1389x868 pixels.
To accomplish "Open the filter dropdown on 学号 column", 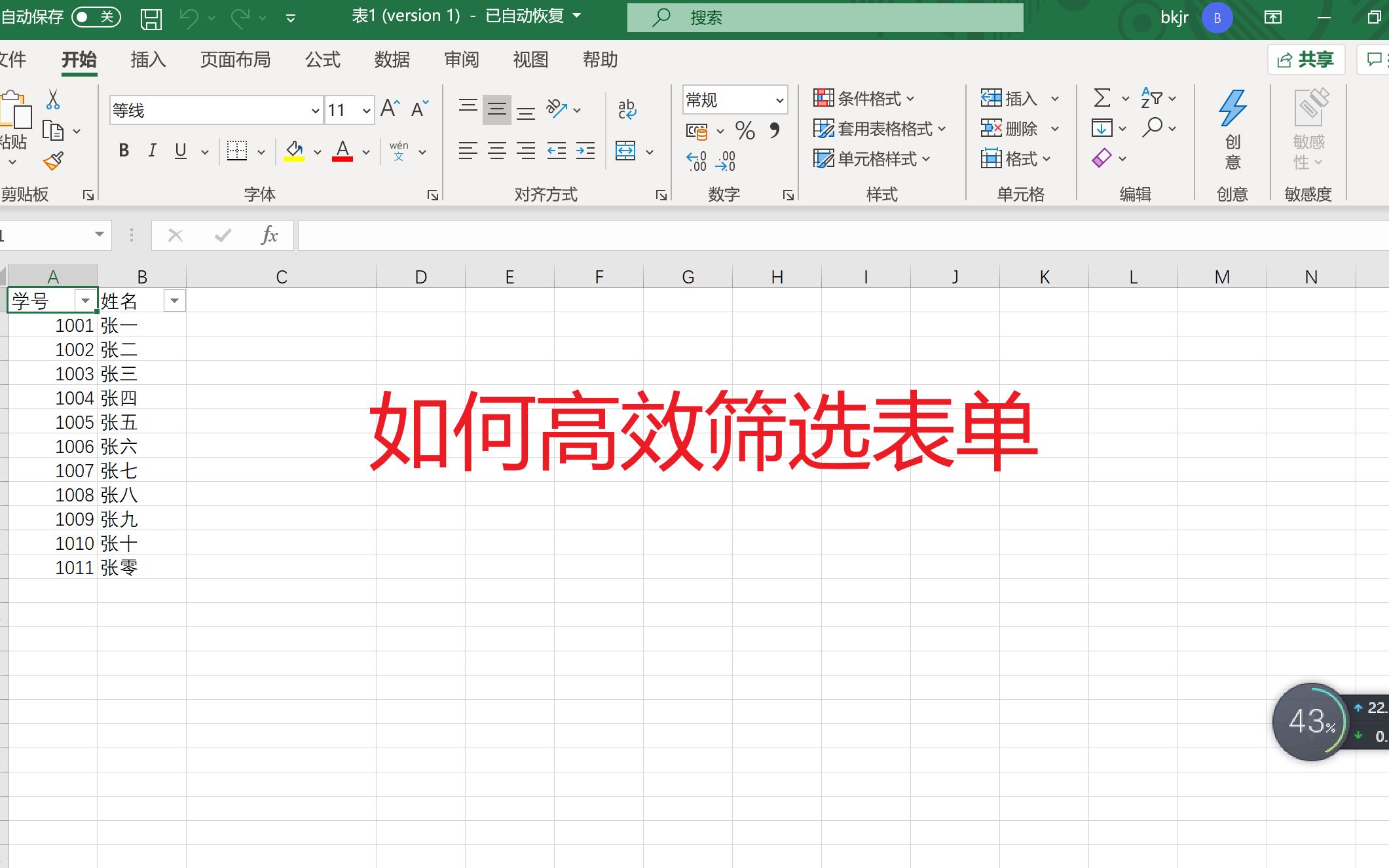I will (x=86, y=300).
